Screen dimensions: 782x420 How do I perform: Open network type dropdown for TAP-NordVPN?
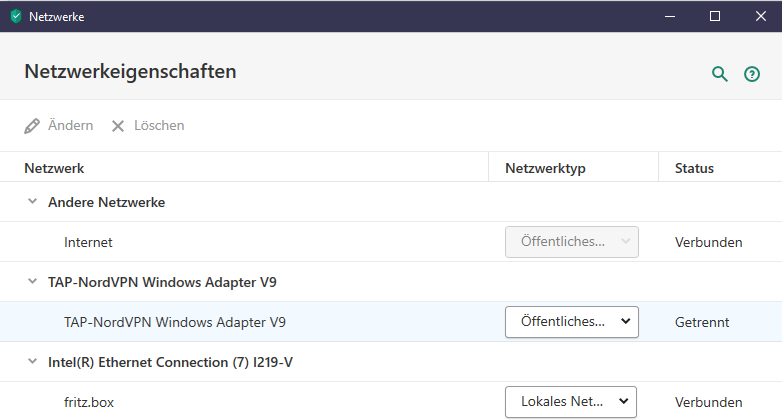click(571, 322)
